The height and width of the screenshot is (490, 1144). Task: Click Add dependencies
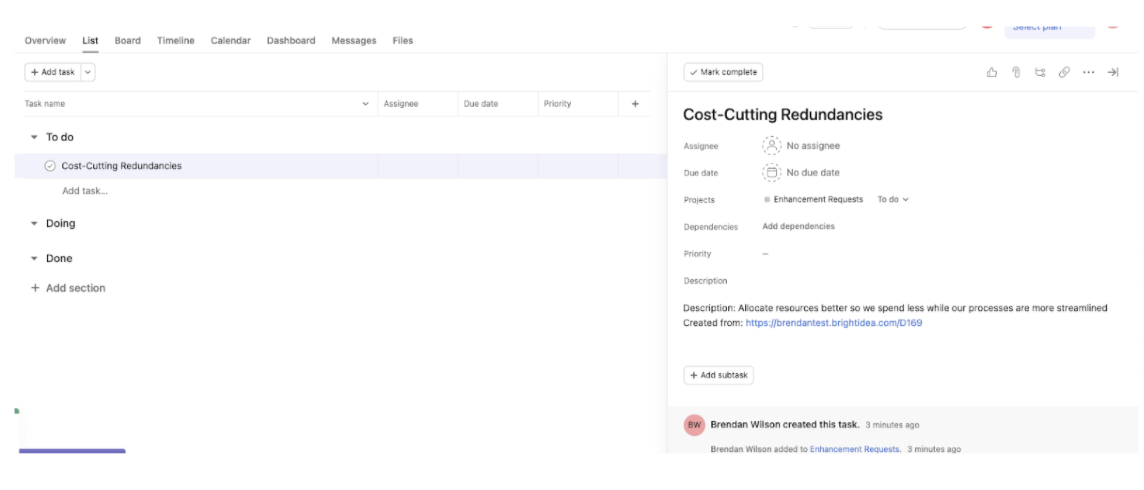click(x=798, y=226)
